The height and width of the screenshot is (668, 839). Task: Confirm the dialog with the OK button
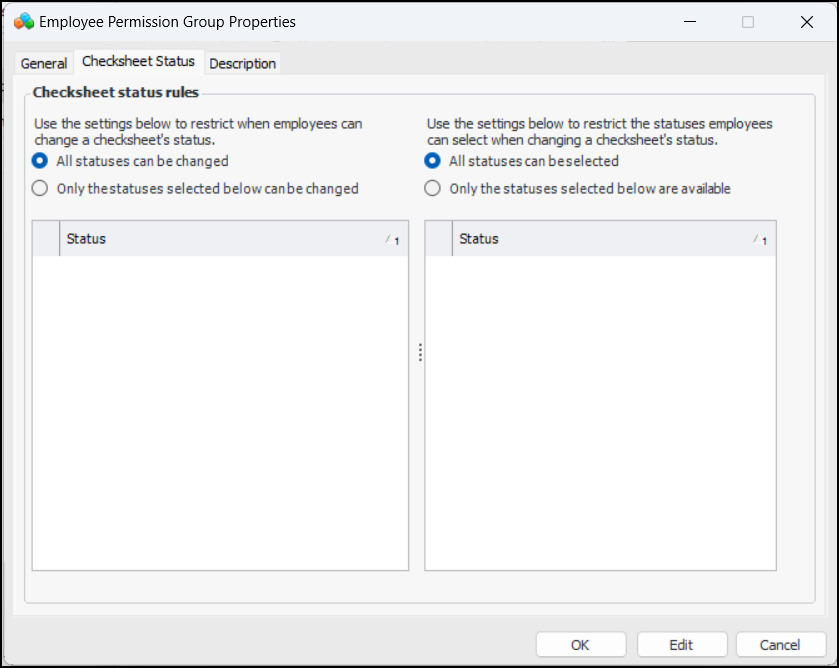pyautogui.click(x=580, y=645)
